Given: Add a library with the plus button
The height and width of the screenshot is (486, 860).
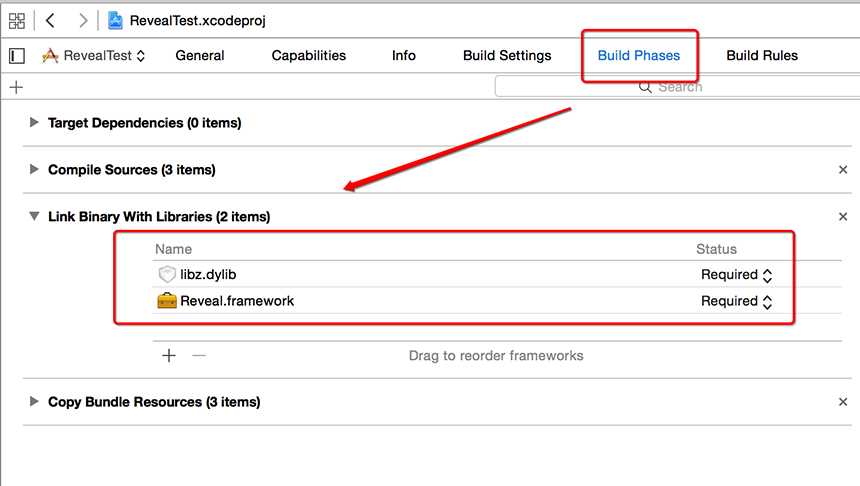Looking at the screenshot, I should (169, 355).
